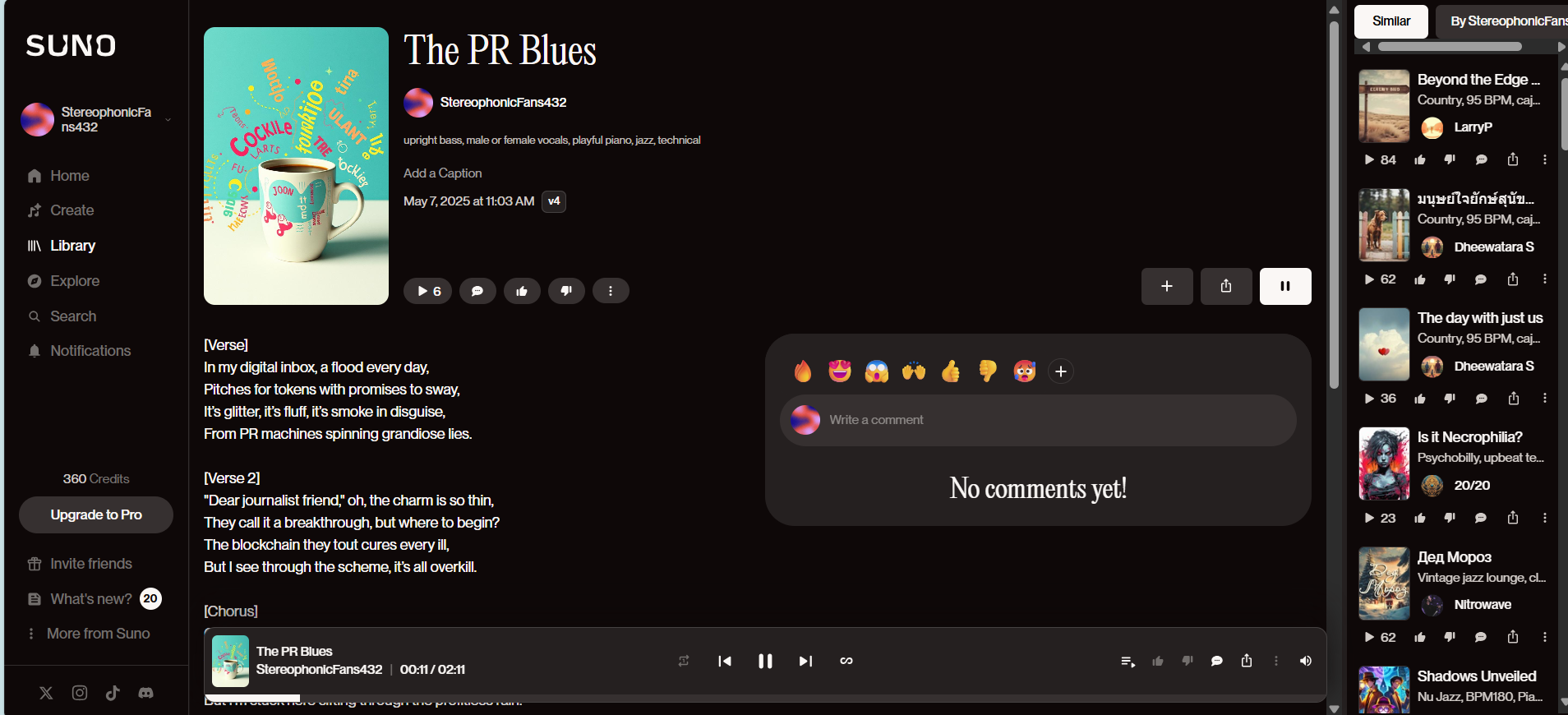Viewport: 1568px width, 715px height.
Task: Add another emoji reaction with plus
Action: click(x=1061, y=371)
